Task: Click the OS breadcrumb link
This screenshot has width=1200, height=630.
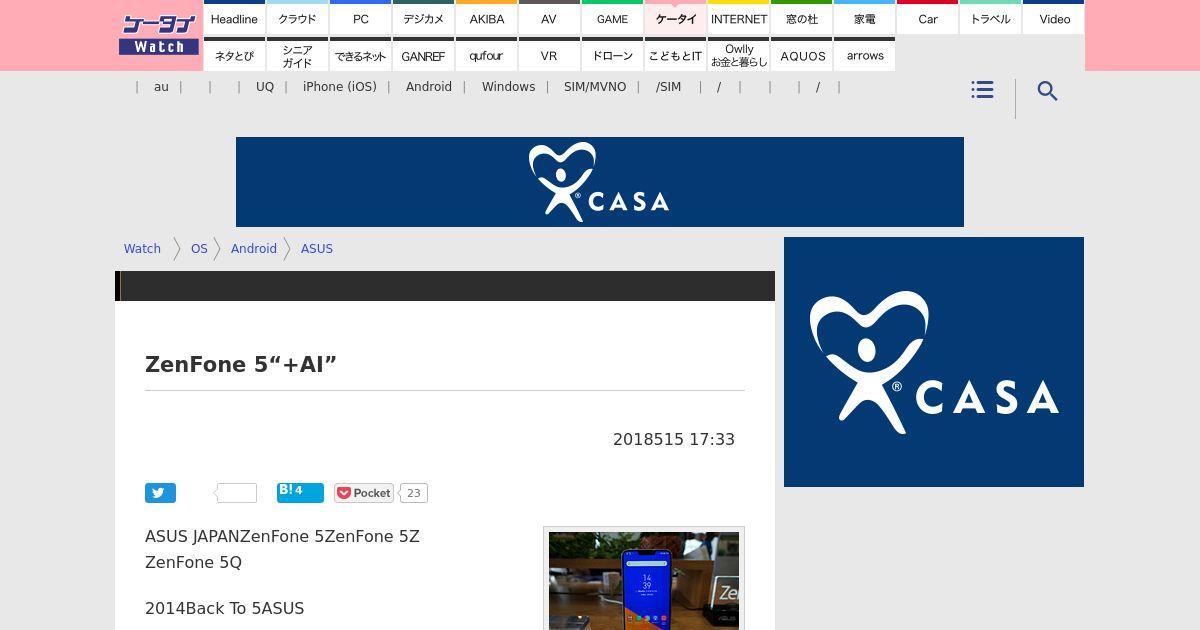Action: [199, 249]
